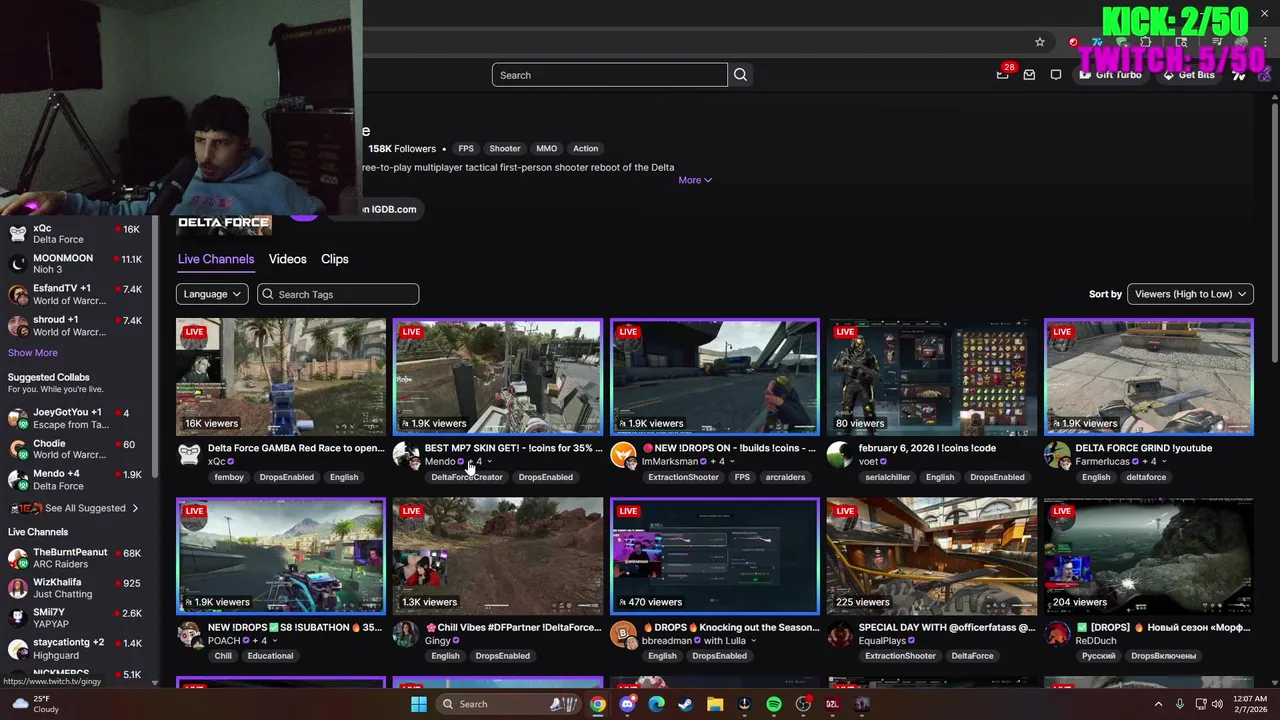1280x720 pixels.
Task: Open the Windows Start menu
Action: (x=419, y=704)
